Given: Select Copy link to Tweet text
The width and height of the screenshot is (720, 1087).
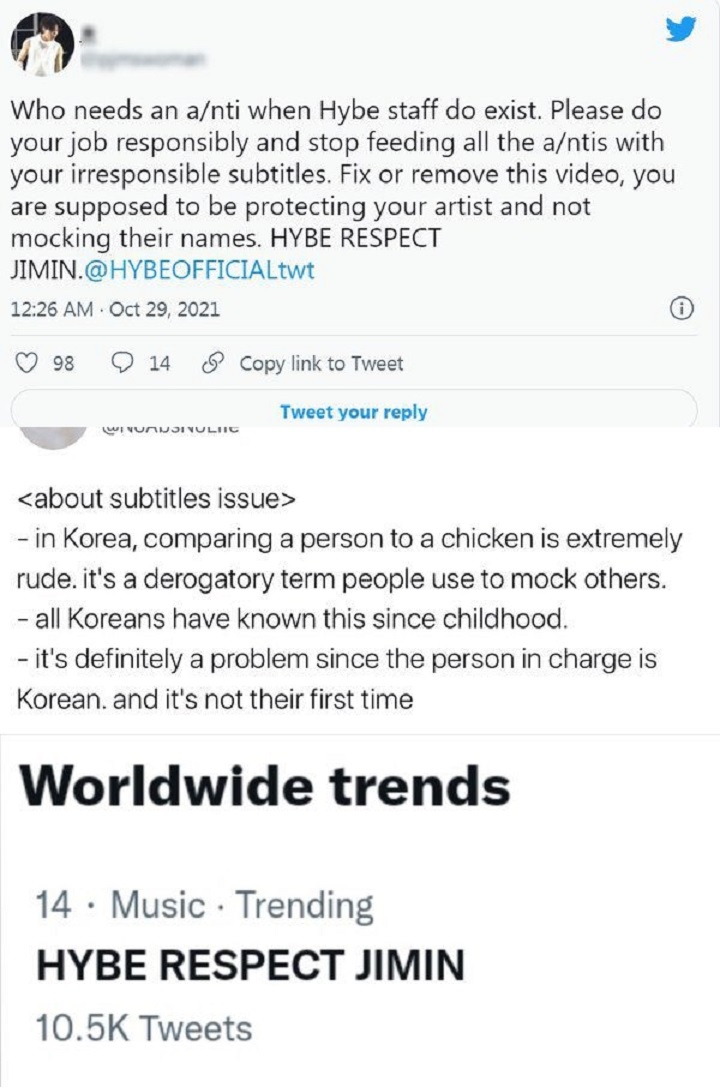Looking at the screenshot, I should pyautogui.click(x=321, y=364).
